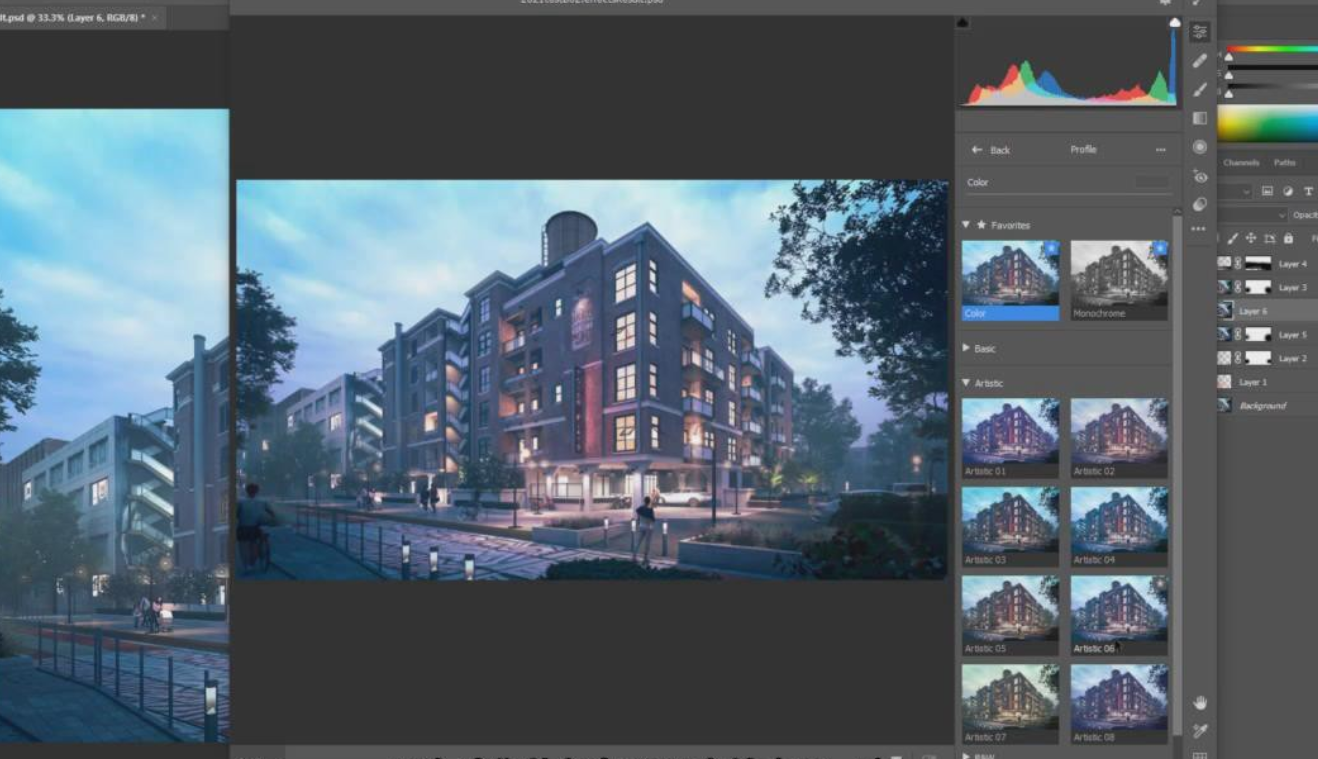
Task: Click the Layer 5 mask thumbnail
Action: click(x=1258, y=335)
